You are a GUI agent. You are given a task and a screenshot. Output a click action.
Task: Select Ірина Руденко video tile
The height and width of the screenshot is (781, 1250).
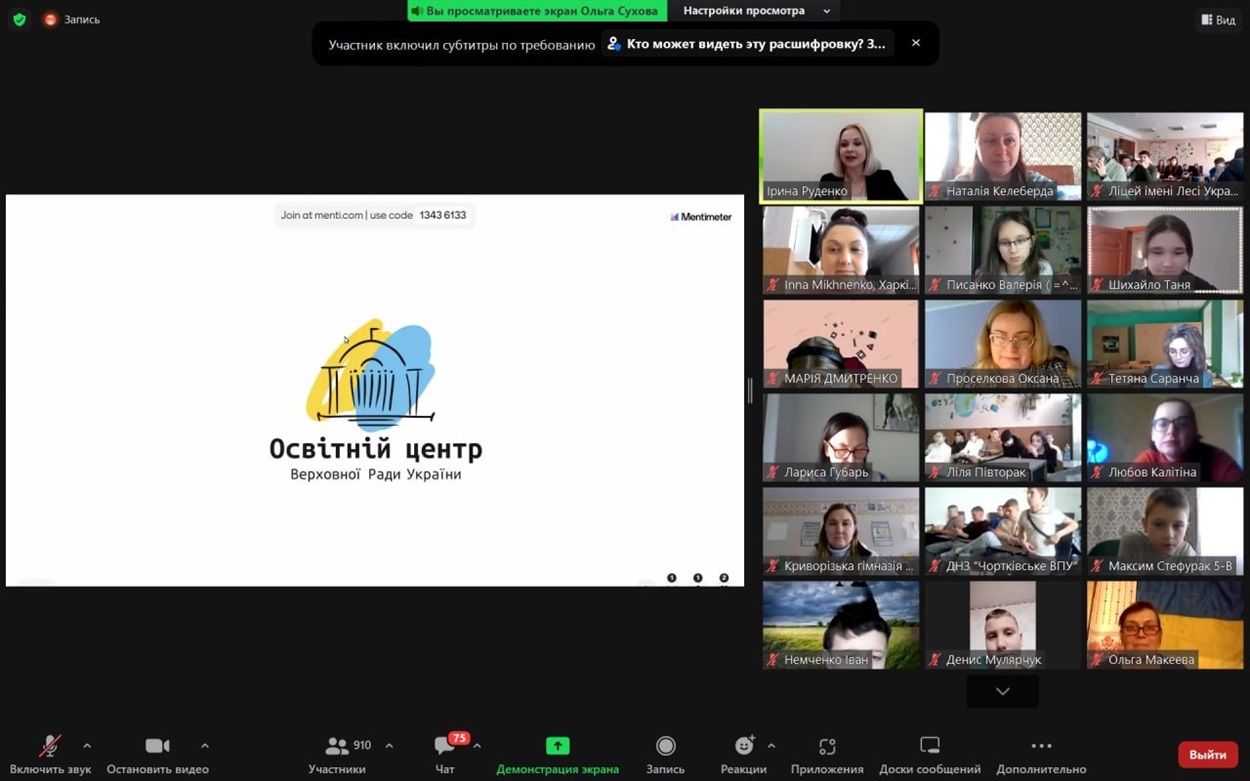coord(841,157)
